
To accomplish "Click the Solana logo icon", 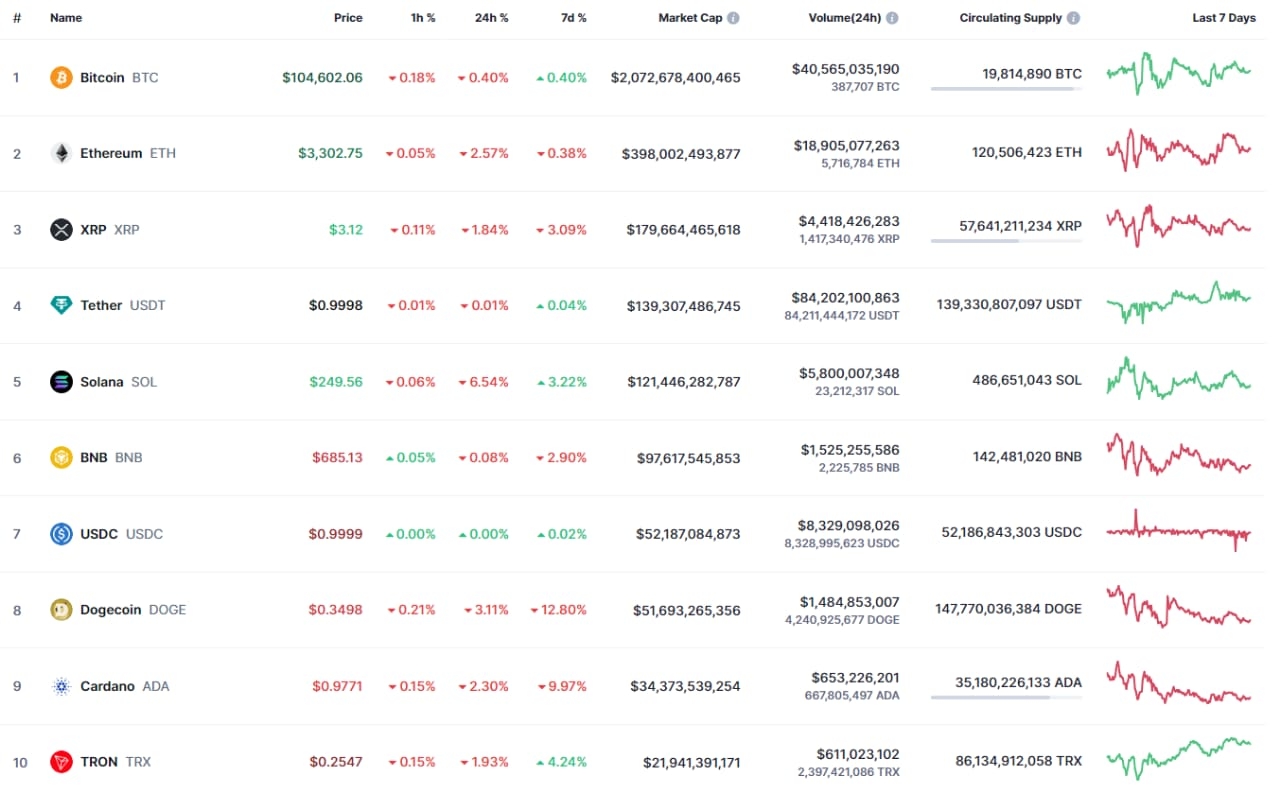I will click(62, 381).
